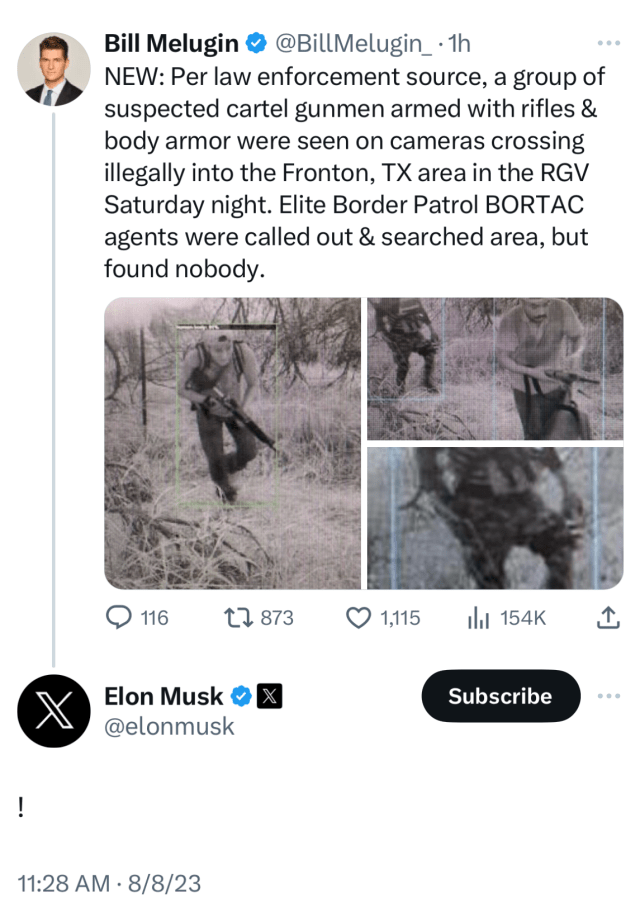This screenshot has height=898, width=640.
Task: Subscribe to Elon Musk
Action: (501, 696)
